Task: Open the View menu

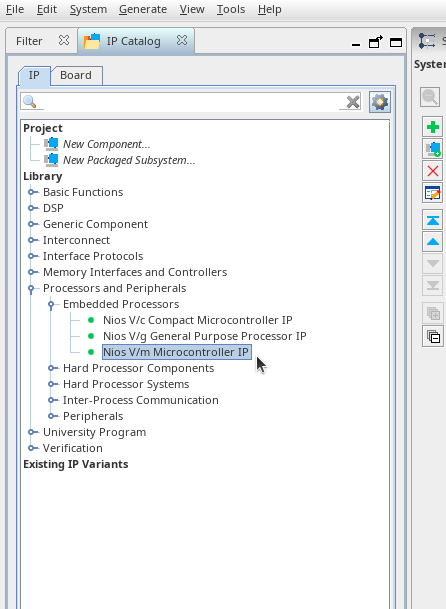Action: coord(192,9)
